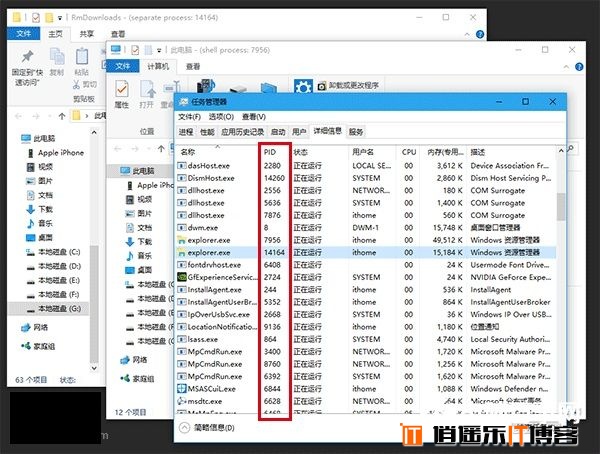Viewport: 600px width, 454px height.
Task: Click up-level arrow in RmDownloads window
Action: click(x=62, y=116)
